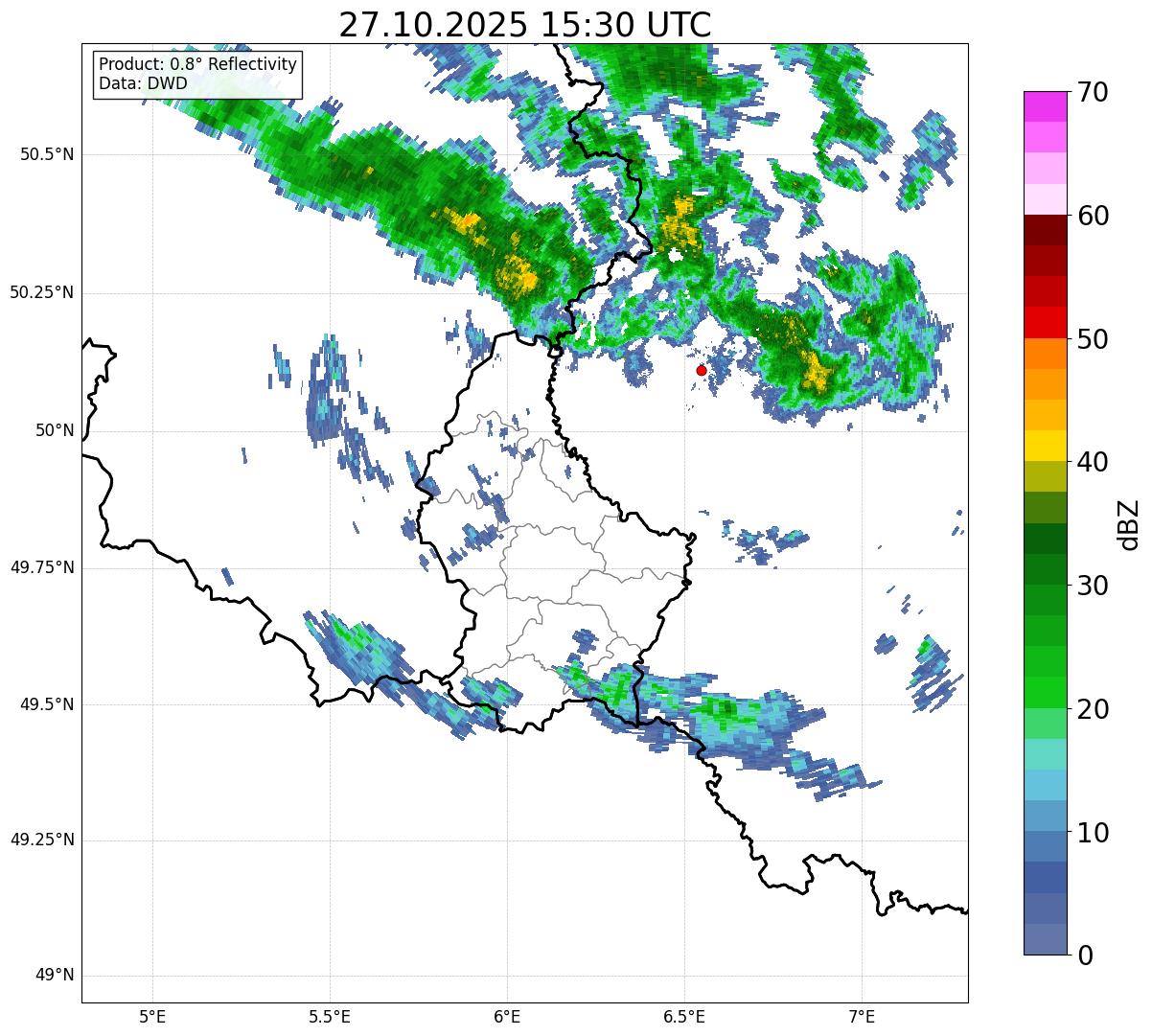
Task: Click the longitude label 6°E
Action: pyautogui.click(x=507, y=1018)
